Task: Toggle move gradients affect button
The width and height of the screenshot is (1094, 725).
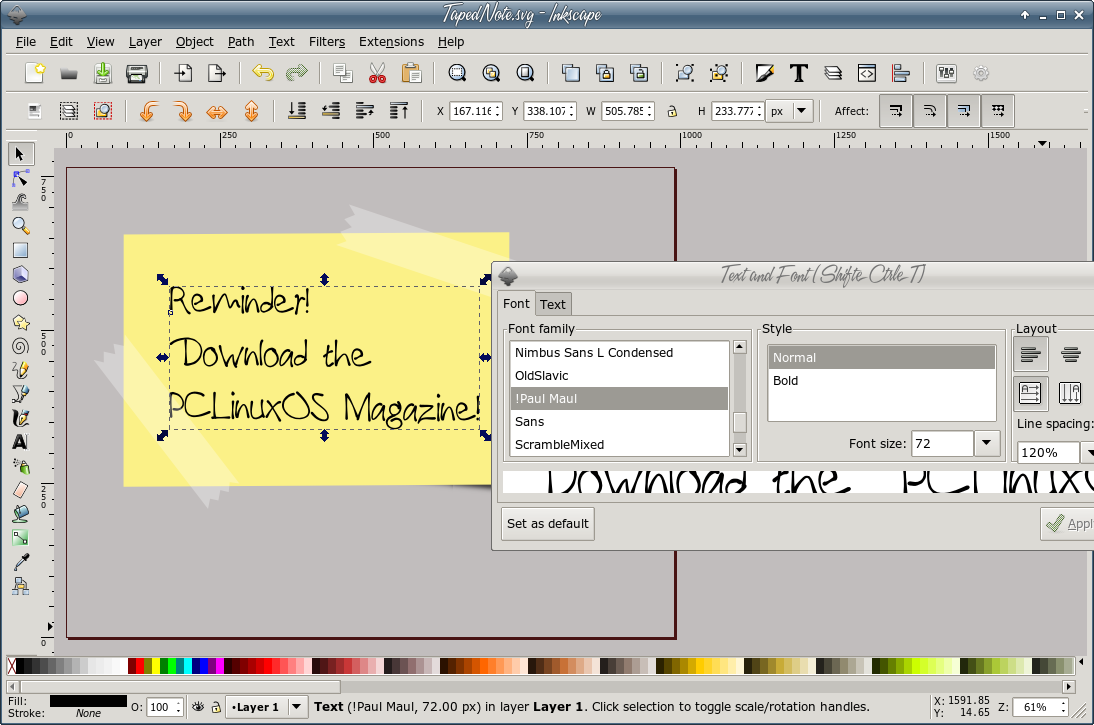Action: pos(964,111)
